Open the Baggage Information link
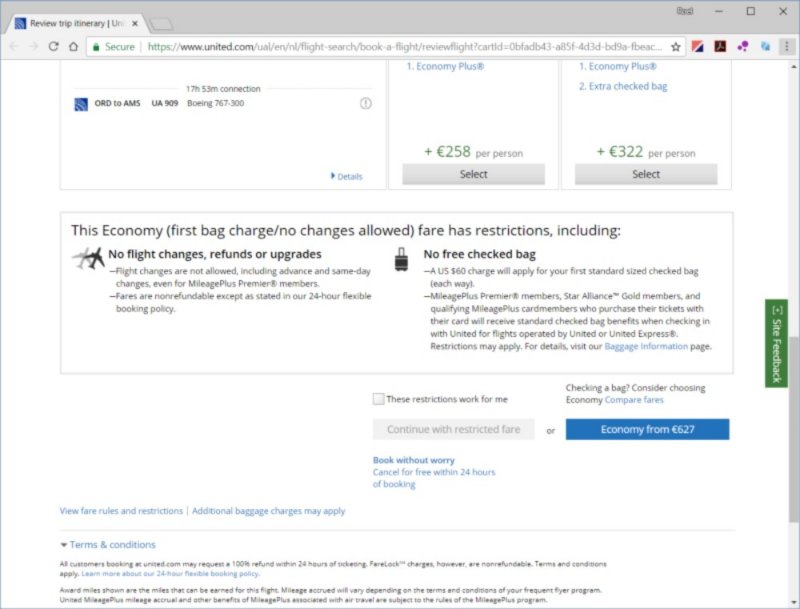This screenshot has height=609, width=800. point(645,346)
